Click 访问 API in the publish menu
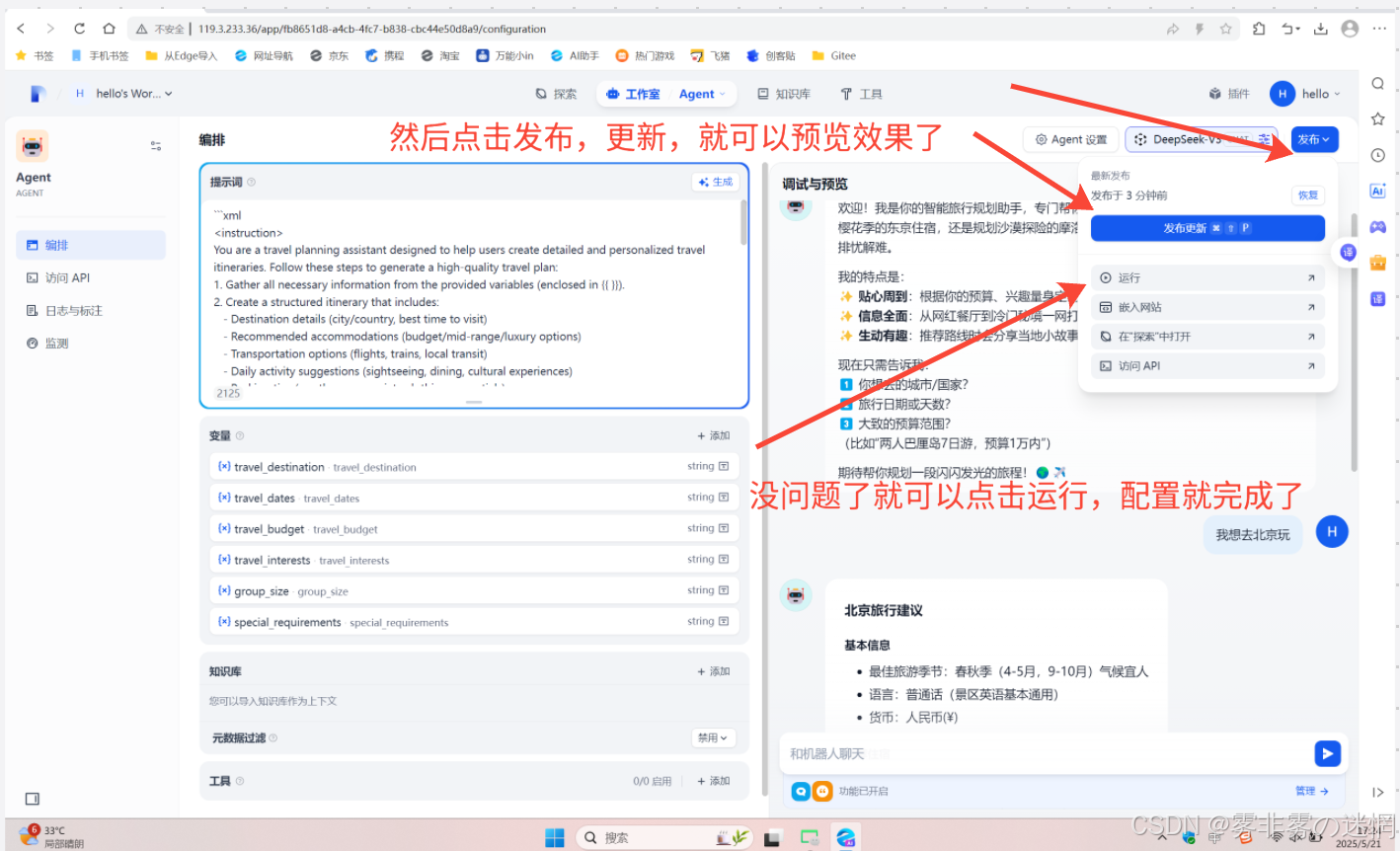Image resolution: width=1400 pixels, height=851 pixels. (x=1207, y=365)
